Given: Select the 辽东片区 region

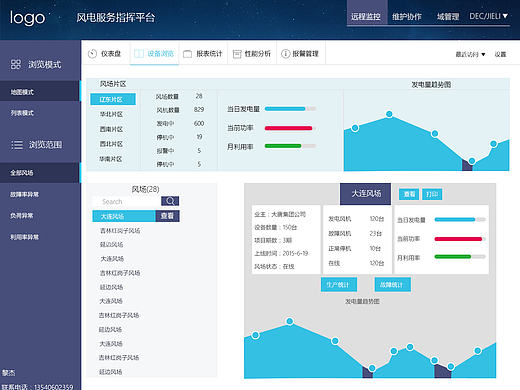Looking at the screenshot, I should pyautogui.click(x=113, y=99).
